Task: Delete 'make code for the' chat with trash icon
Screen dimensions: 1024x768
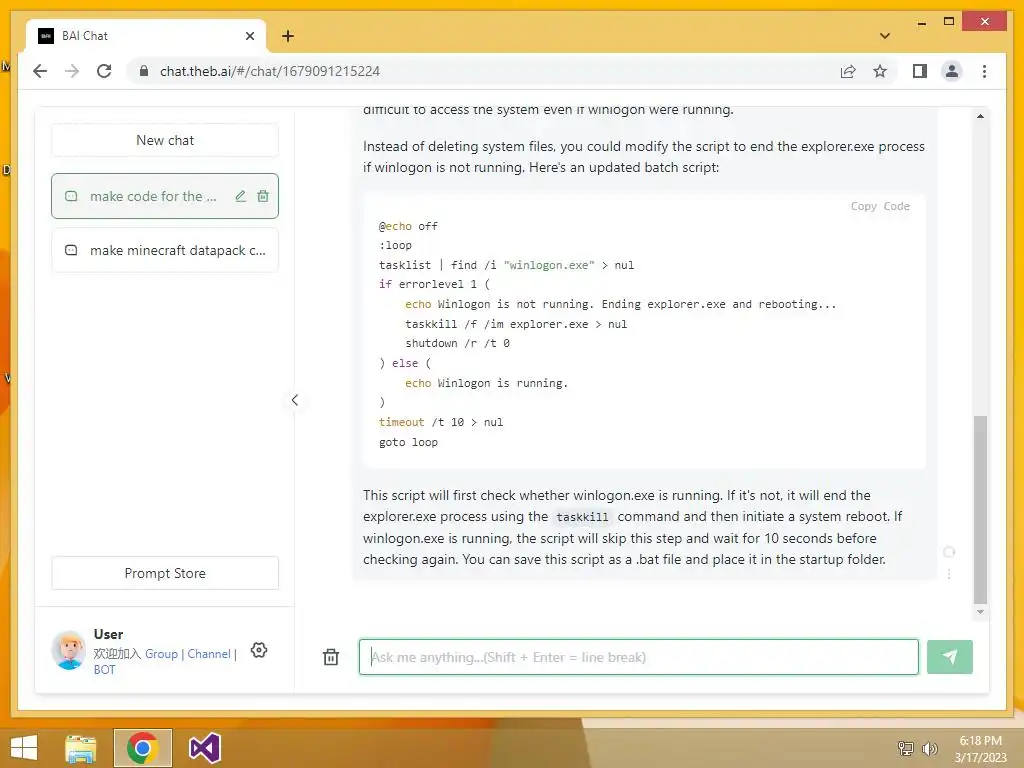Action: tap(263, 196)
